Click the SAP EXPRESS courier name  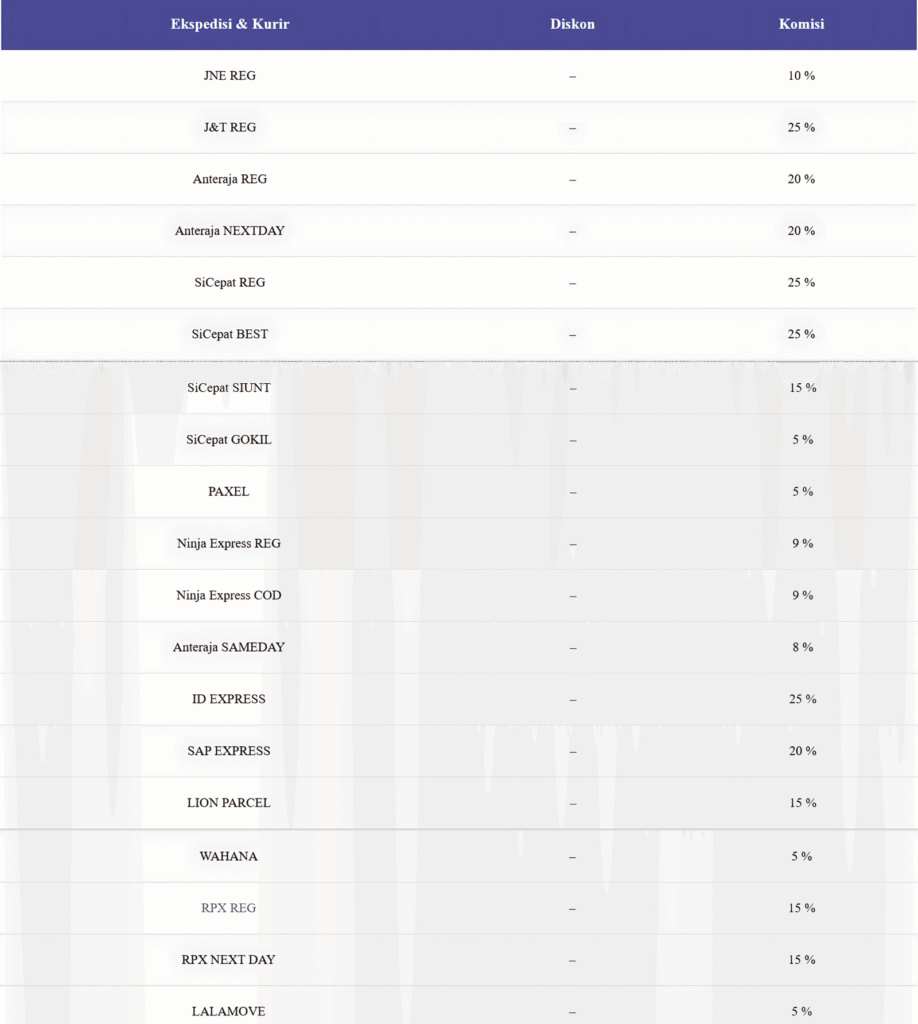pyautogui.click(x=229, y=751)
